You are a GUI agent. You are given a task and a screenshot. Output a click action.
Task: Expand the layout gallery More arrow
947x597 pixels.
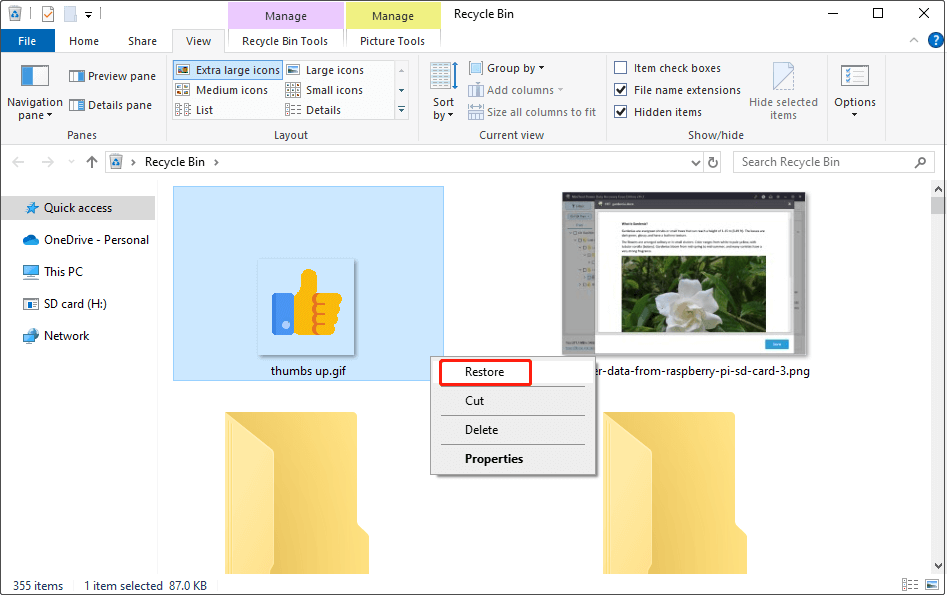[402, 110]
